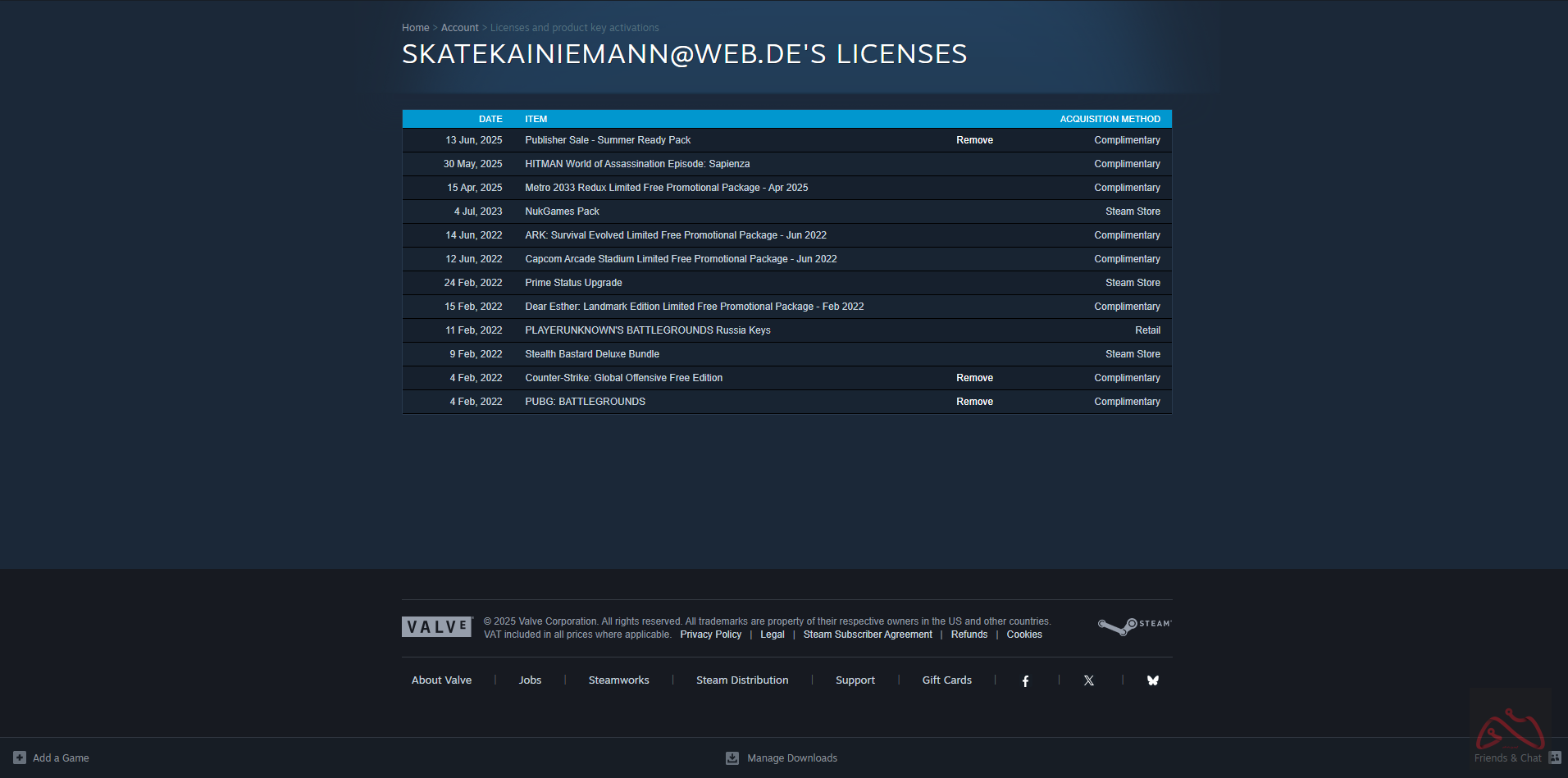This screenshot has width=1568, height=778.
Task: Open the Privacy Policy link
Action: (x=710, y=635)
